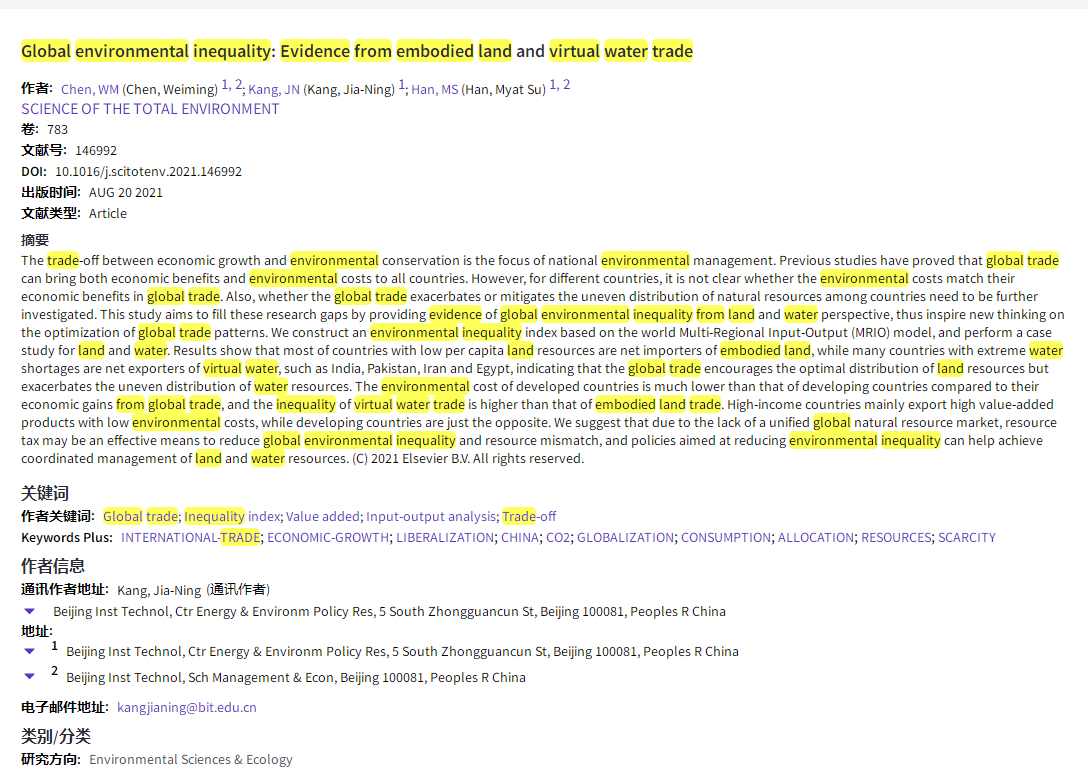Viewport: 1088px width, 776px height.
Task: Select the LIBERALIZATION keyword
Action: click(x=440, y=537)
